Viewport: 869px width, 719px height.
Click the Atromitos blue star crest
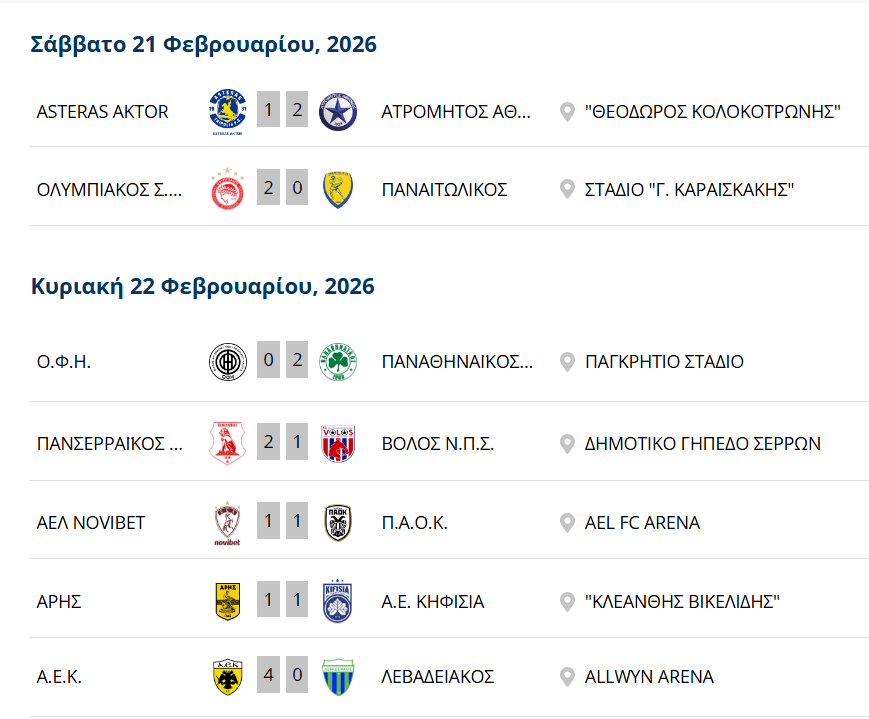pos(338,111)
